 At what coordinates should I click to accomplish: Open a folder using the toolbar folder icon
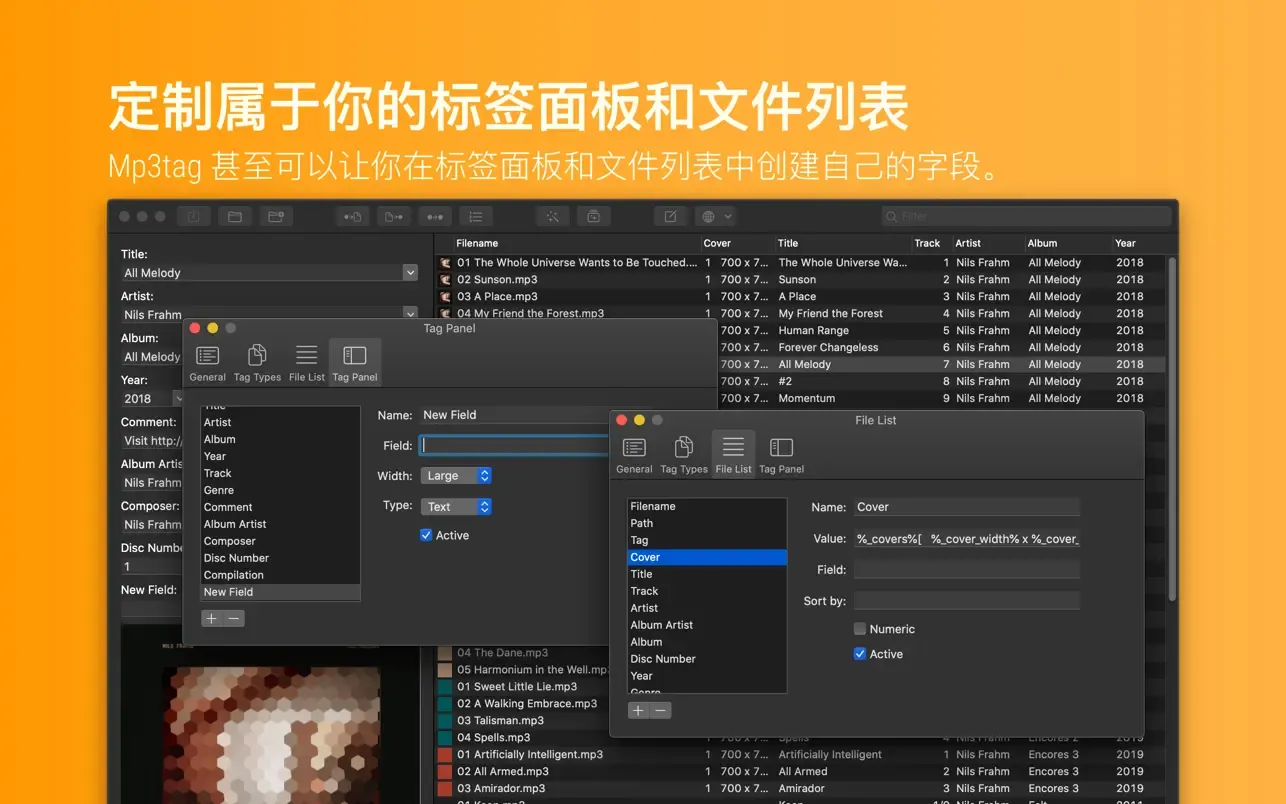[236, 216]
